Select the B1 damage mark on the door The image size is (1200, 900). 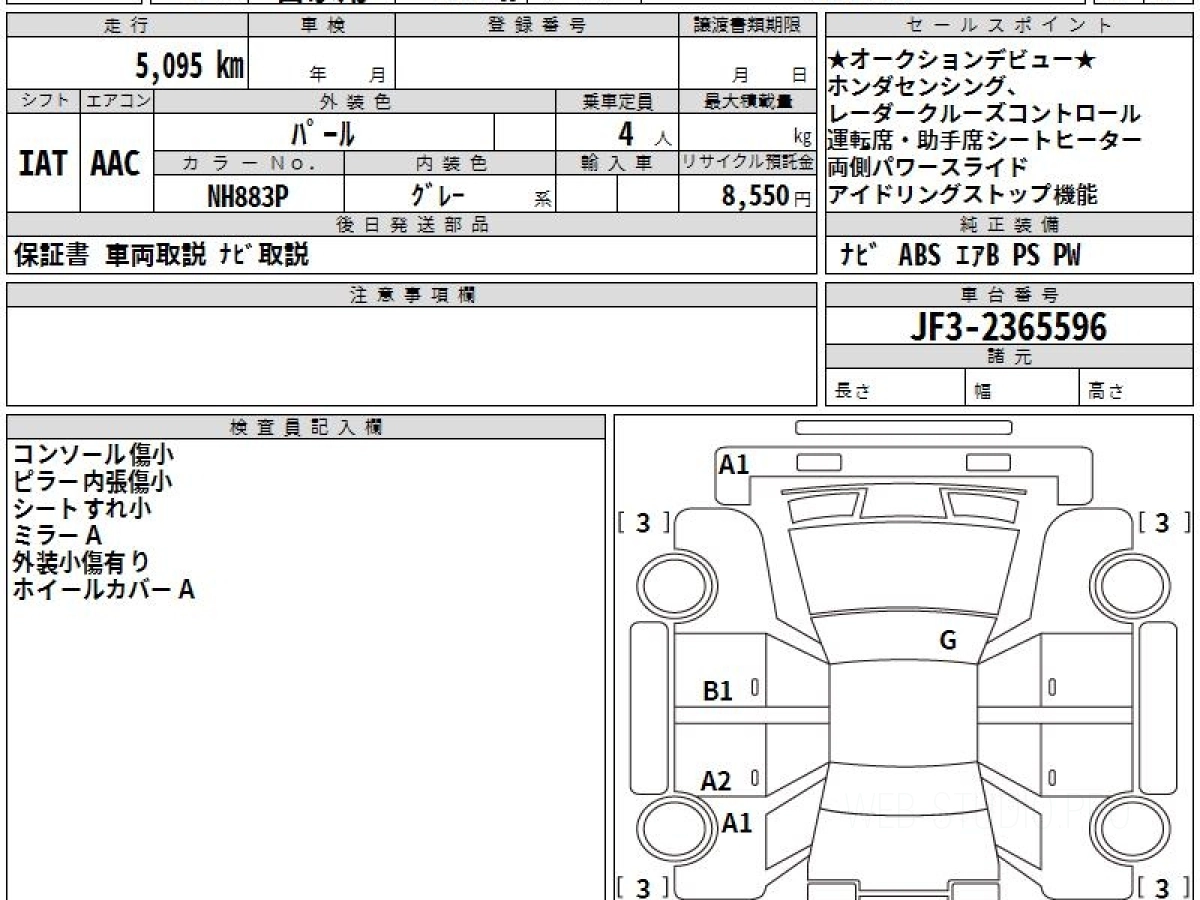click(x=718, y=690)
